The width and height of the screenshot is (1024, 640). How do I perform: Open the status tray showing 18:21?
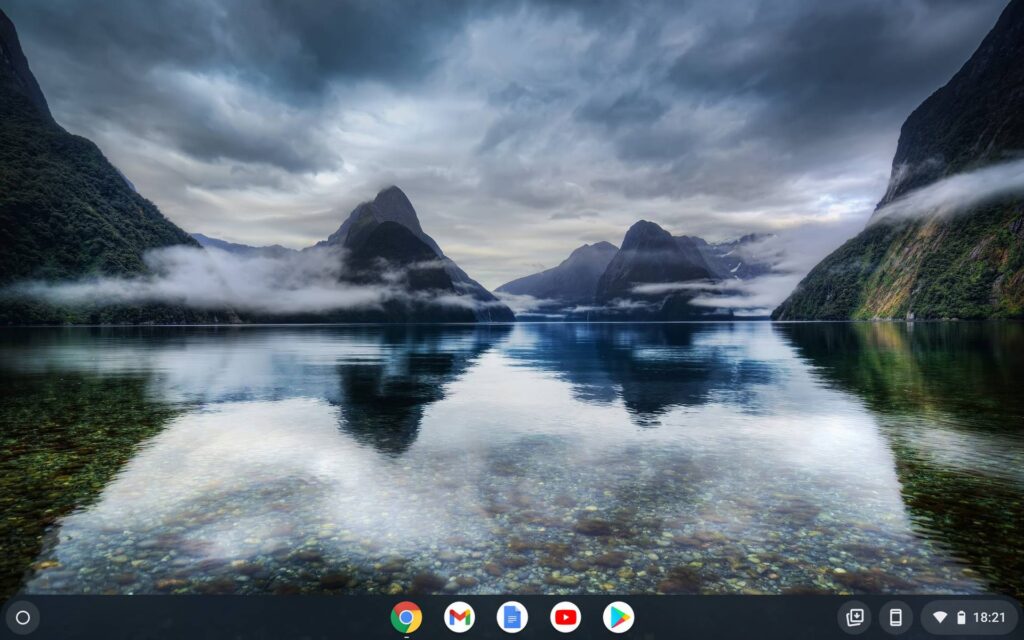click(969, 617)
